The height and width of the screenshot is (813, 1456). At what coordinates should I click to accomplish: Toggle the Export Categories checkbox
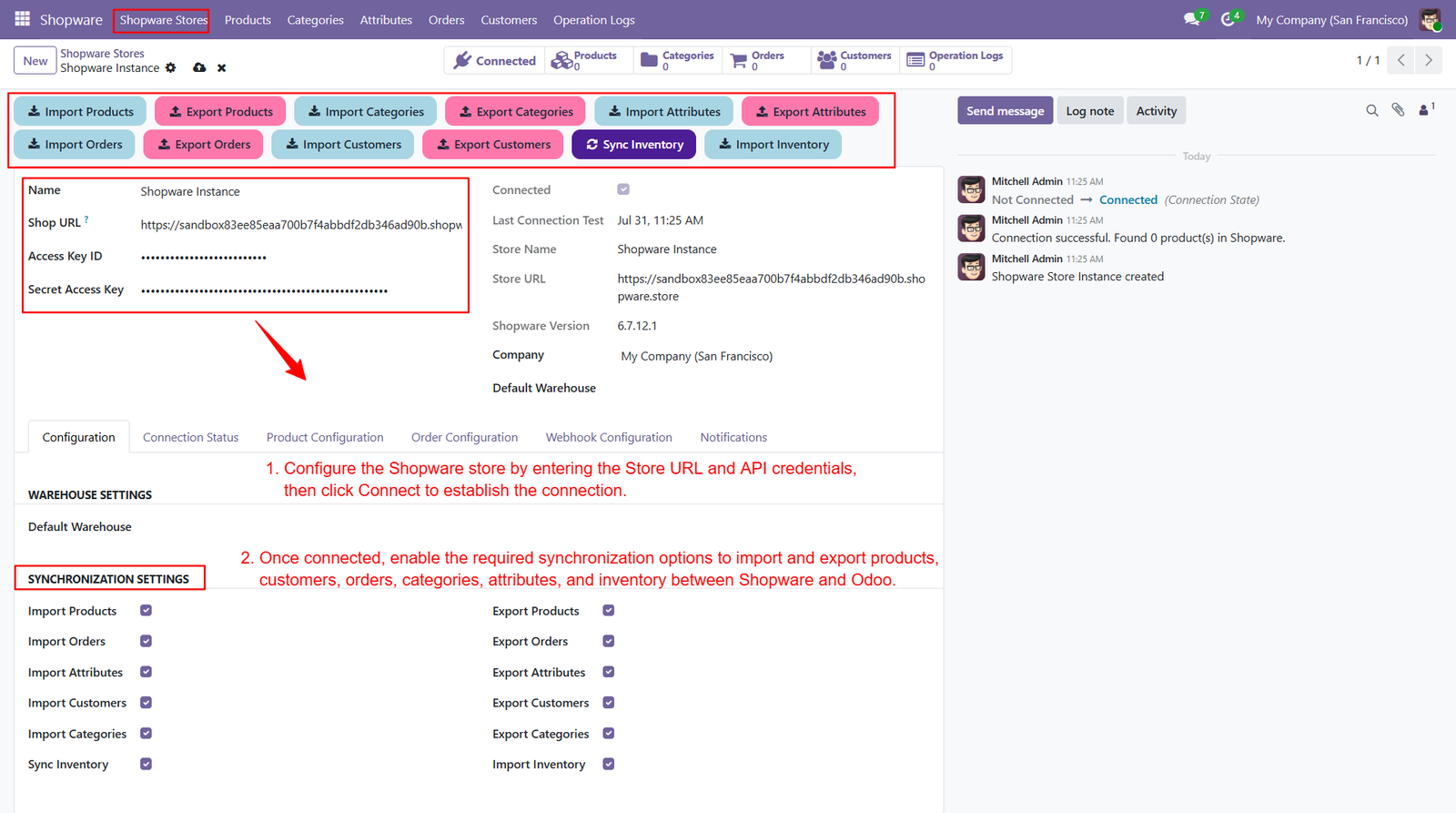coord(609,734)
